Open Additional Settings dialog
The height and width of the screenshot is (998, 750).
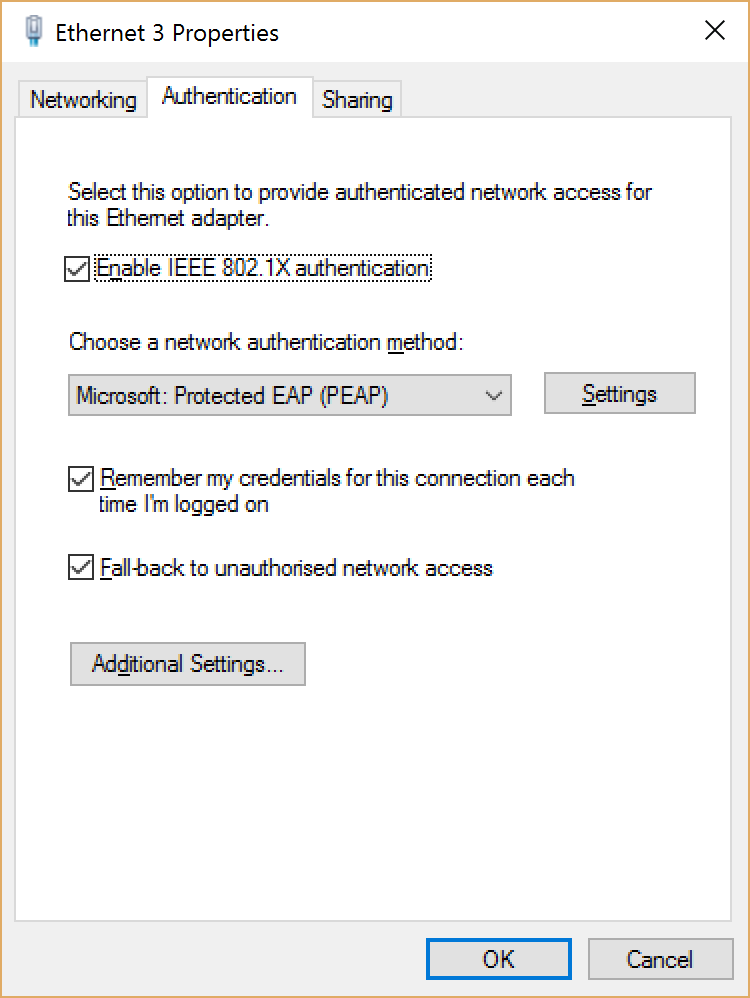tap(187, 663)
